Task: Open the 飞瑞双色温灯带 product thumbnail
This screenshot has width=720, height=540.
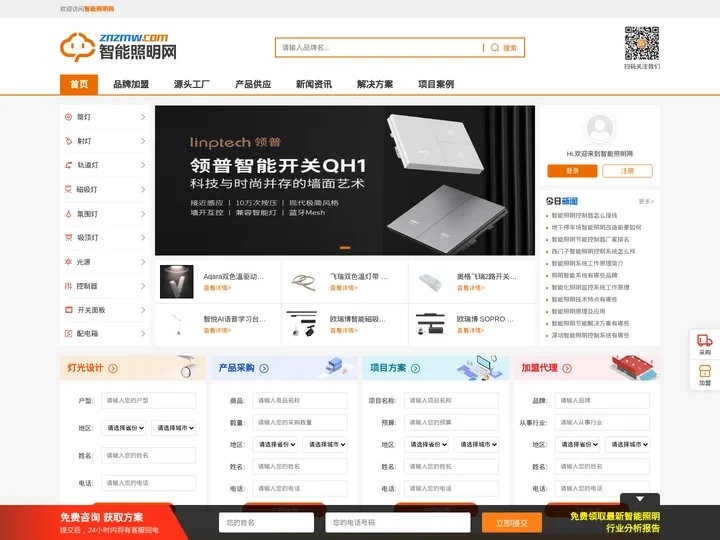Action: [304, 281]
